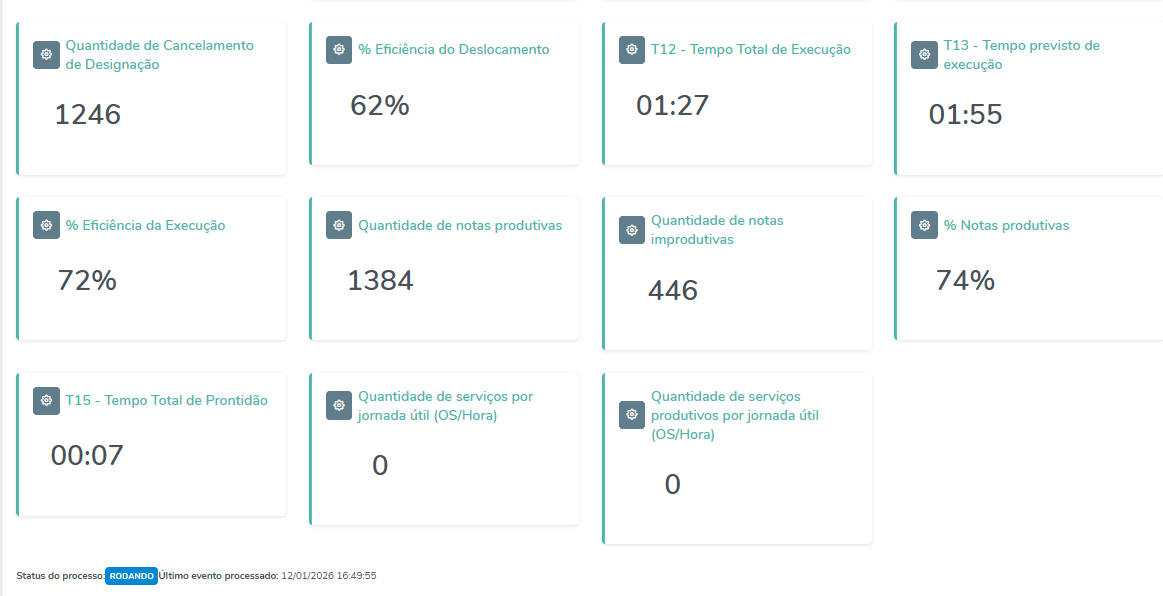Image resolution: width=1163 pixels, height=596 pixels.
Task: Open the T12 - Tempo Total de Execução title
Action: (x=750, y=49)
